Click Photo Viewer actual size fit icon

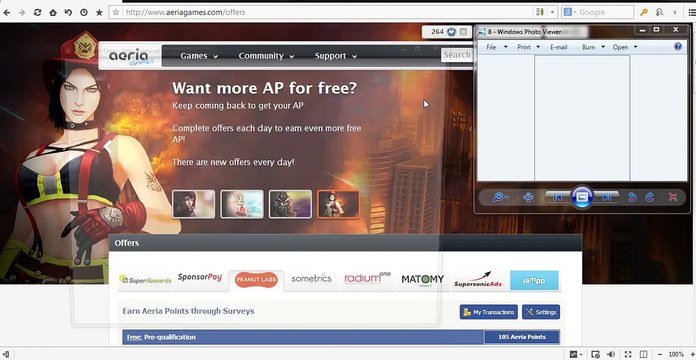coord(528,197)
